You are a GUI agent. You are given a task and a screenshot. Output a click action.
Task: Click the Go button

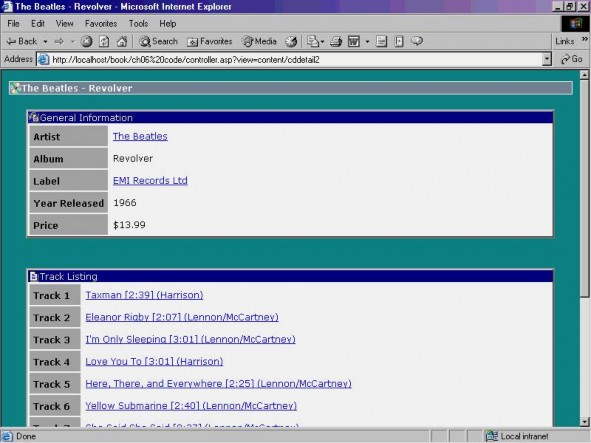[572, 59]
